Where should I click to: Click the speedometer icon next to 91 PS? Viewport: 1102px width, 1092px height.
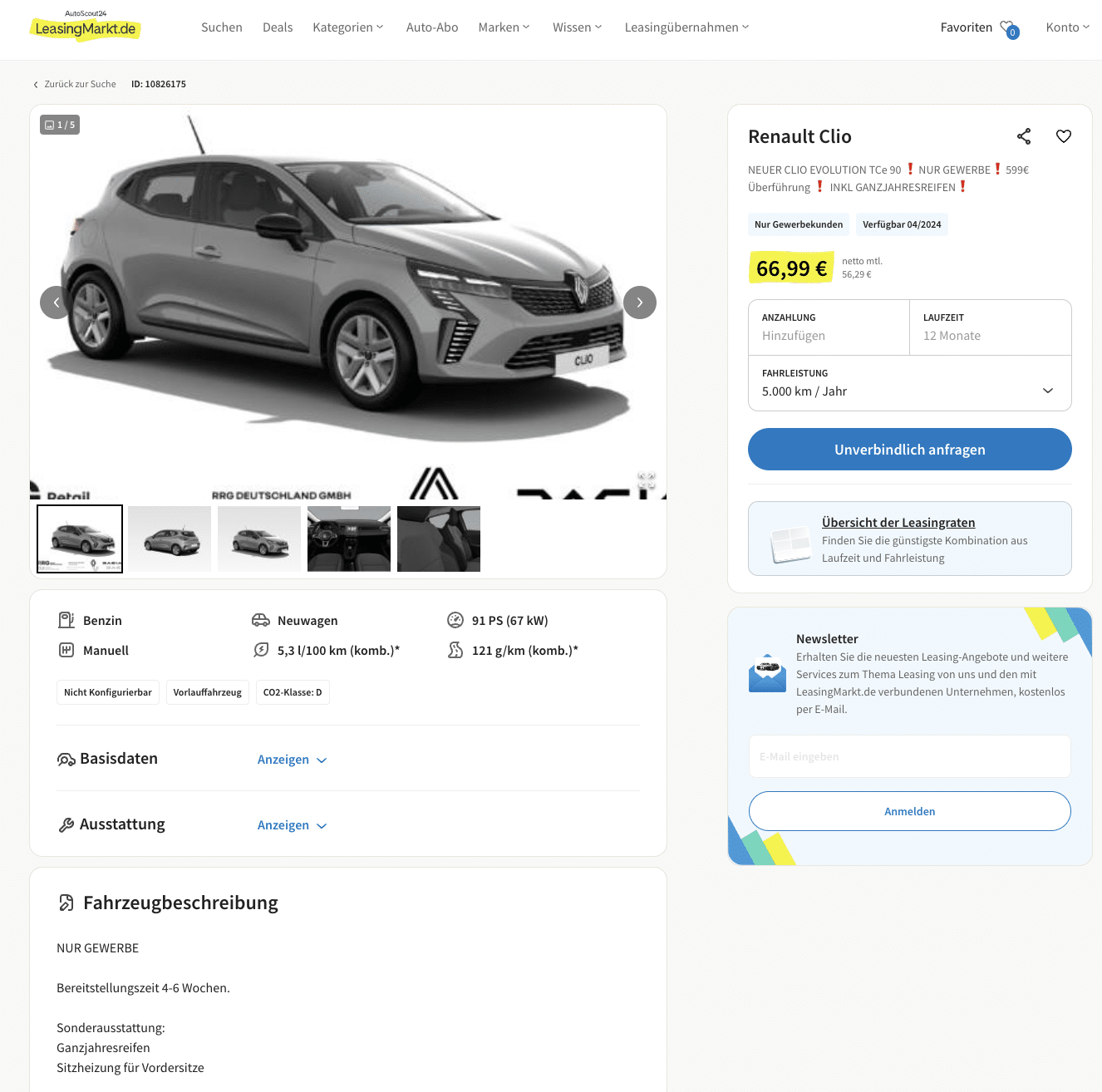pos(455,620)
